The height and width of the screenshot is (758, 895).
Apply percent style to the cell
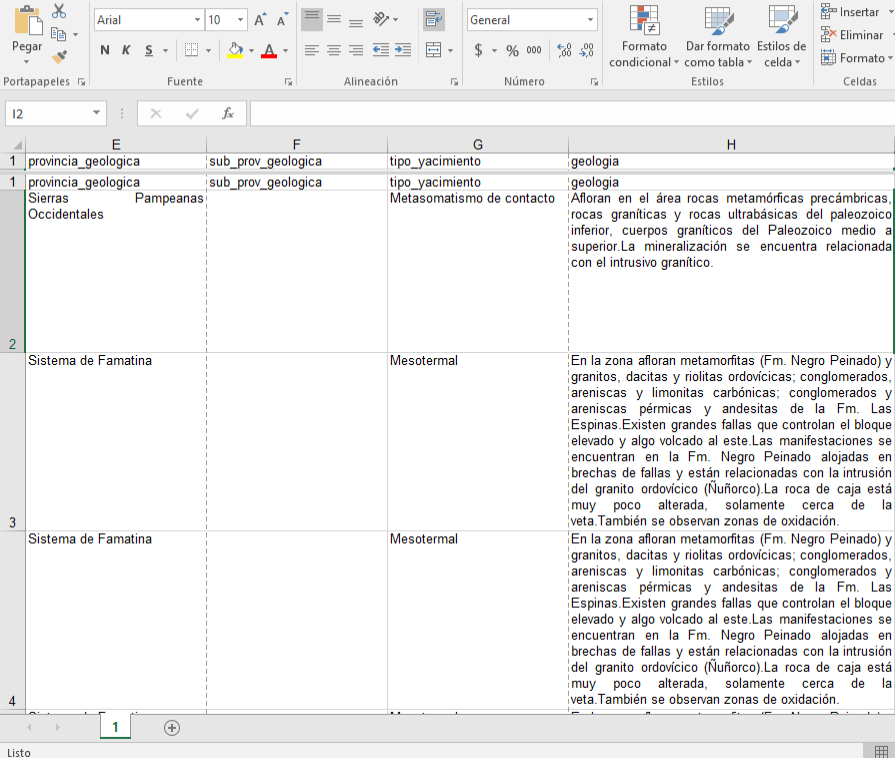coord(513,51)
